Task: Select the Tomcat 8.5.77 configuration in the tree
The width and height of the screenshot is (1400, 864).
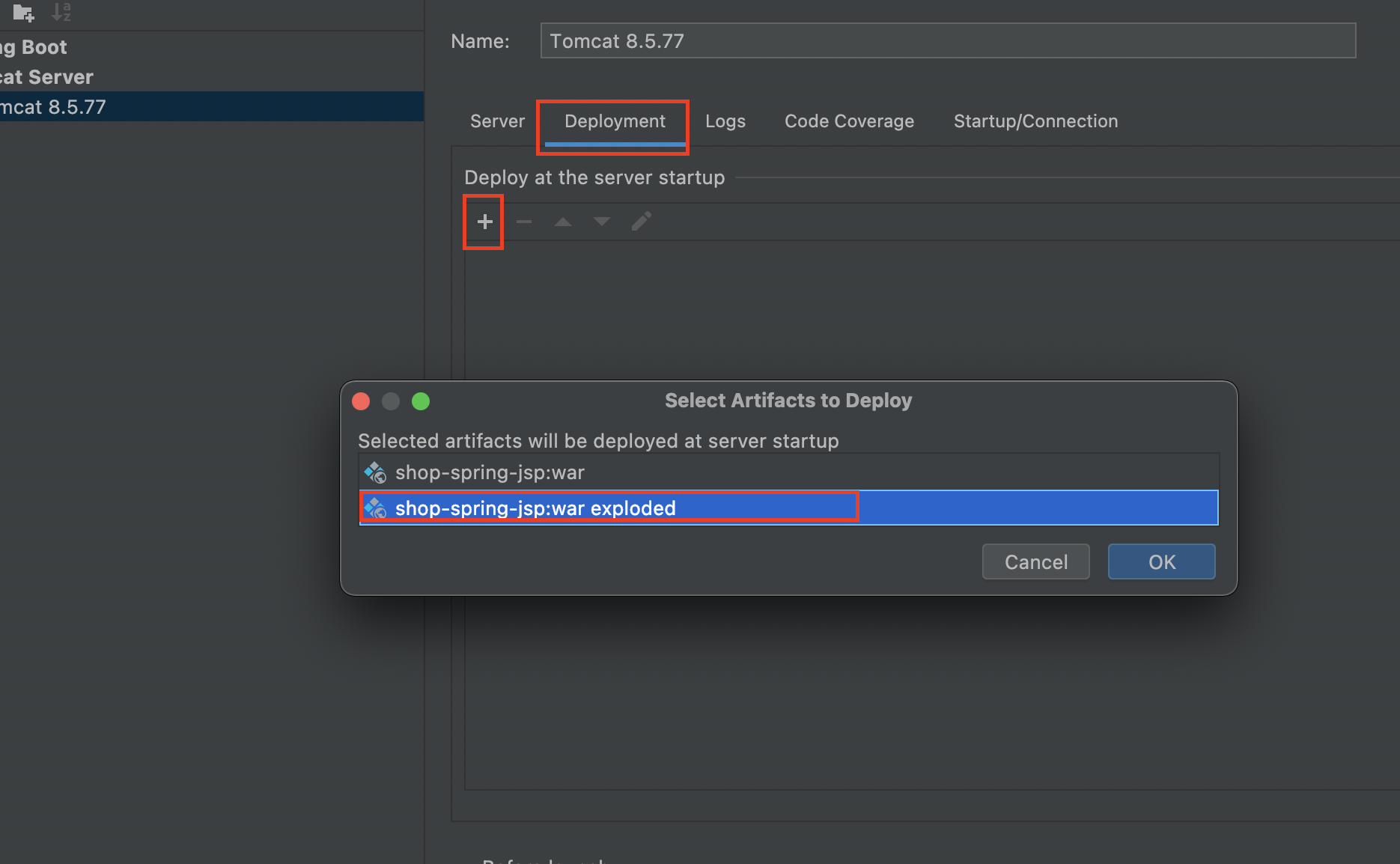Action: [212, 107]
